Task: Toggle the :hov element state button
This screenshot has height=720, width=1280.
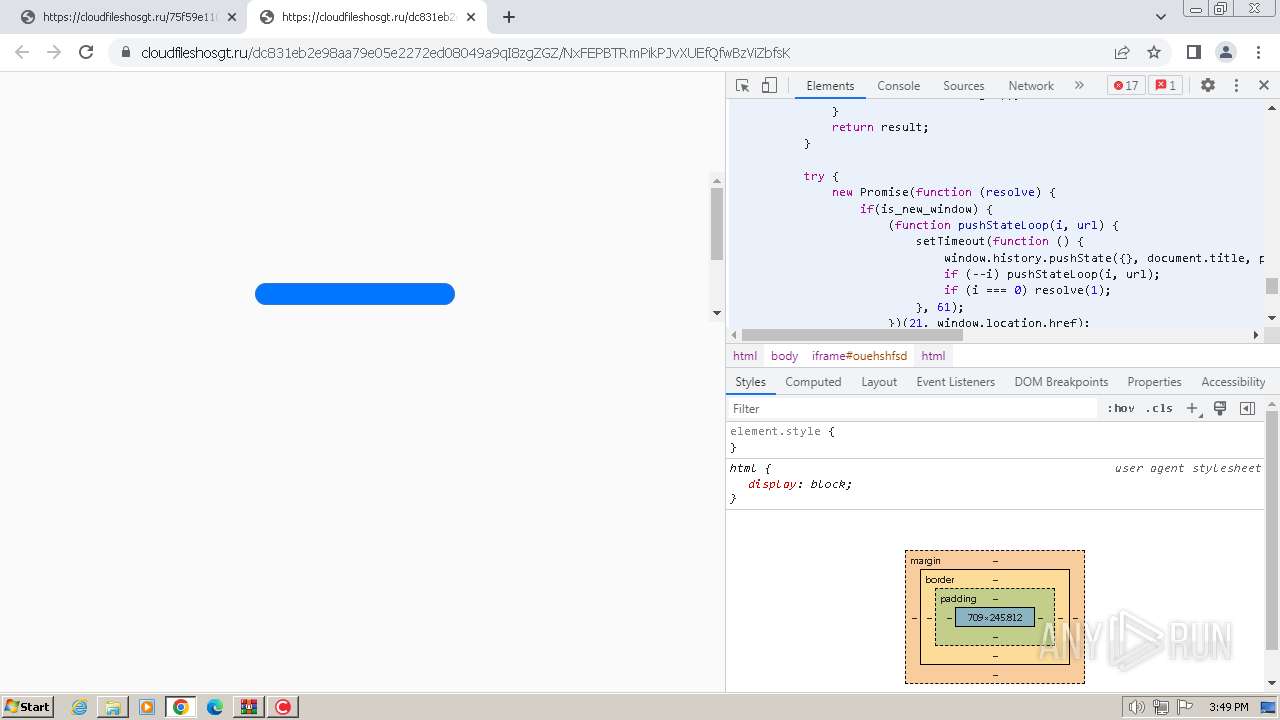Action: coord(1121,408)
